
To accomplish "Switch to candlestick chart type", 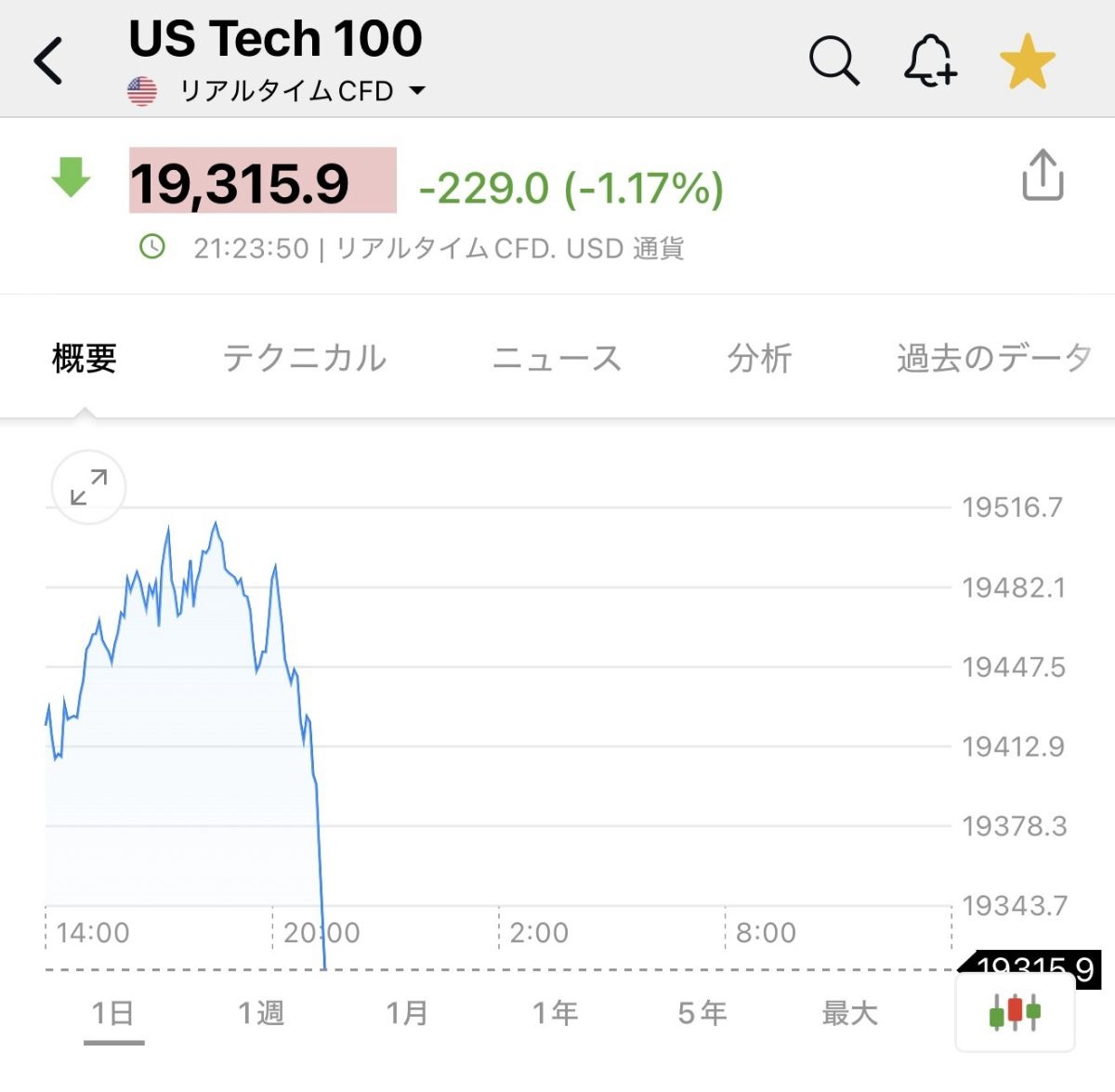I will click(x=1015, y=1011).
